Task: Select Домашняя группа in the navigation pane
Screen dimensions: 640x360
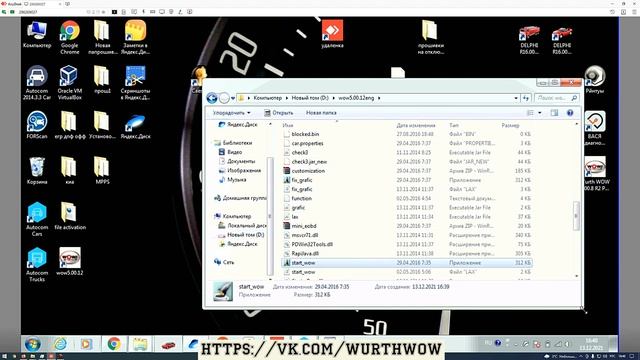Action: [240, 198]
